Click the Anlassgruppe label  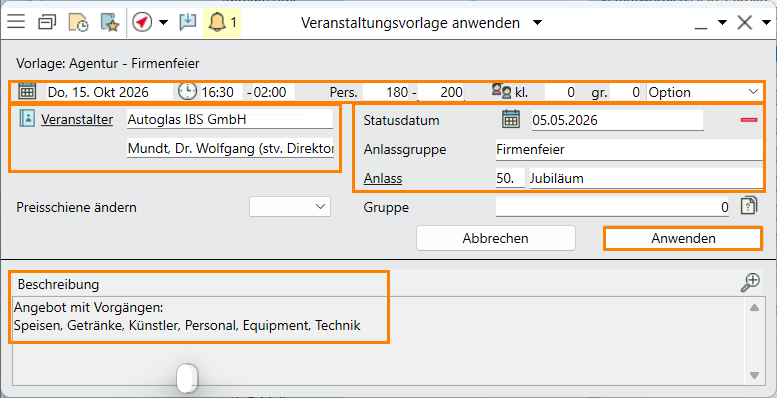point(405,150)
